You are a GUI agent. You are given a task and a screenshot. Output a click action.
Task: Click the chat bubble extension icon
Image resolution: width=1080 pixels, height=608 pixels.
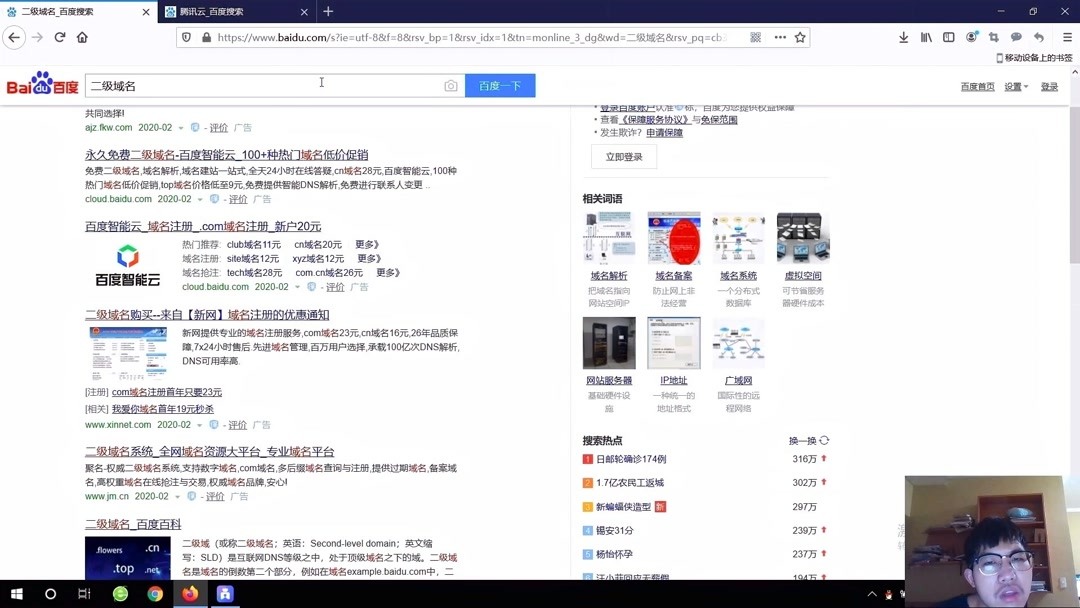tap(1015, 37)
